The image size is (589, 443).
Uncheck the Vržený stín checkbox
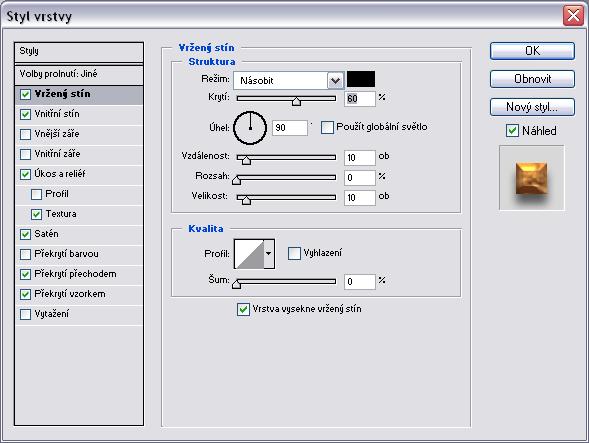pyautogui.click(x=26, y=94)
